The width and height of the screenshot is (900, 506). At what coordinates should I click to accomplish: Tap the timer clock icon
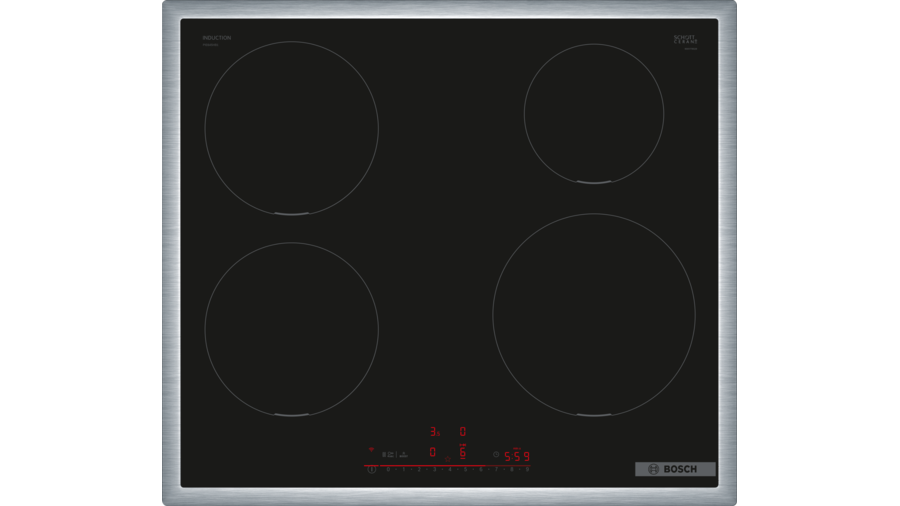click(496, 454)
